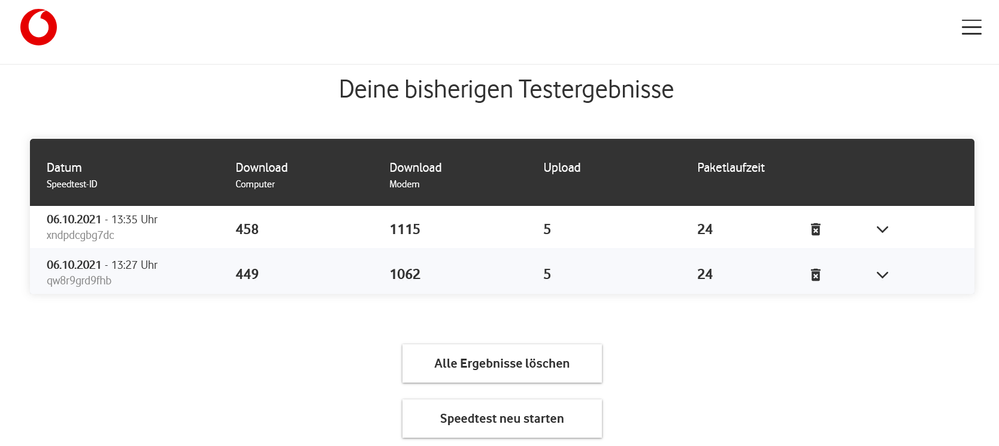The image size is (999, 446).
Task: Delete the 13:35 Uhr test result
Action: tap(815, 229)
